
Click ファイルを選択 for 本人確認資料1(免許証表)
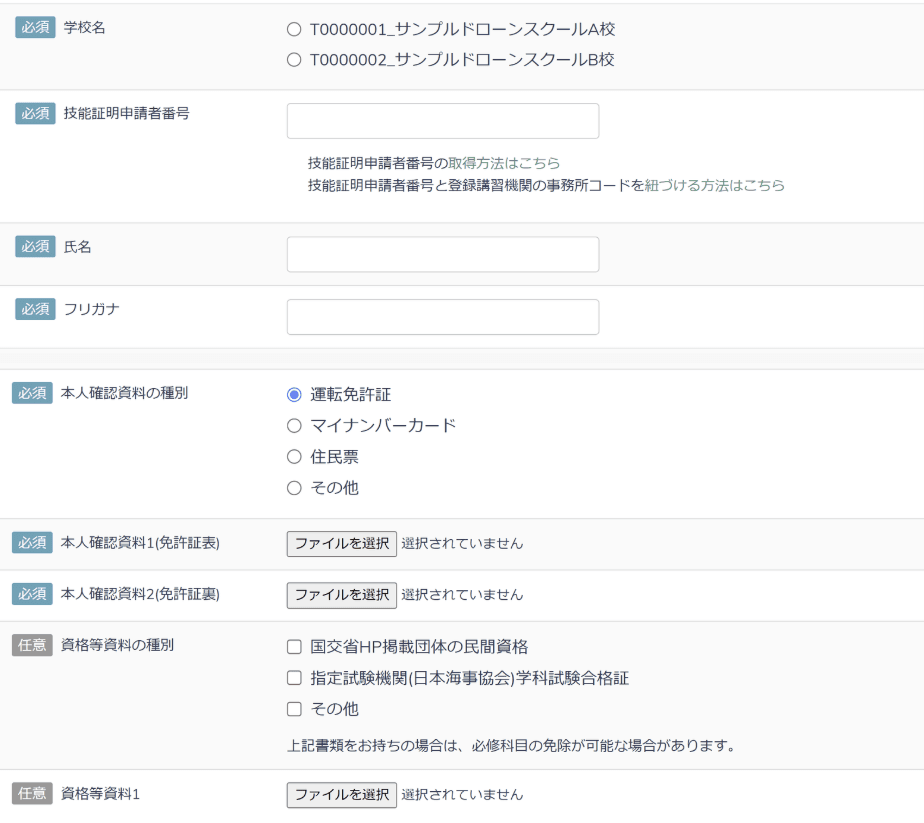(341, 544)
